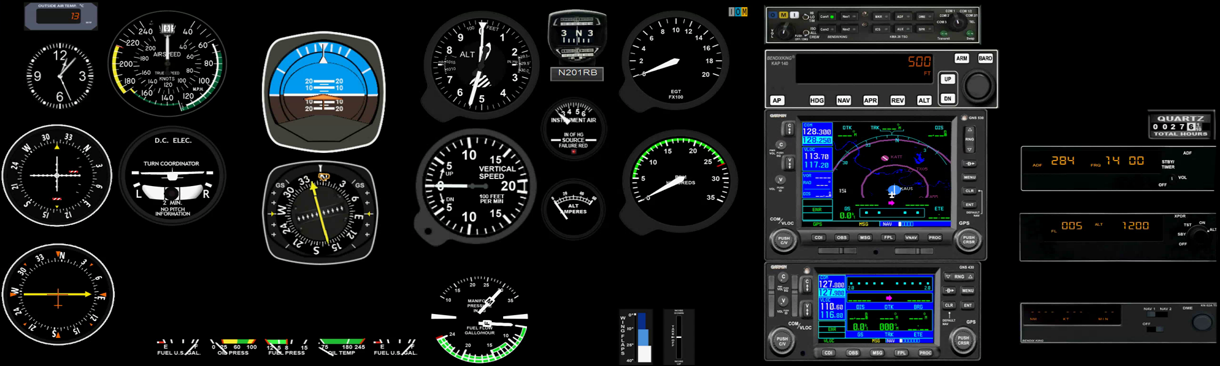Click the MENU button on the GNS 530
The image size is (1220, 366).
pos(969,177)
